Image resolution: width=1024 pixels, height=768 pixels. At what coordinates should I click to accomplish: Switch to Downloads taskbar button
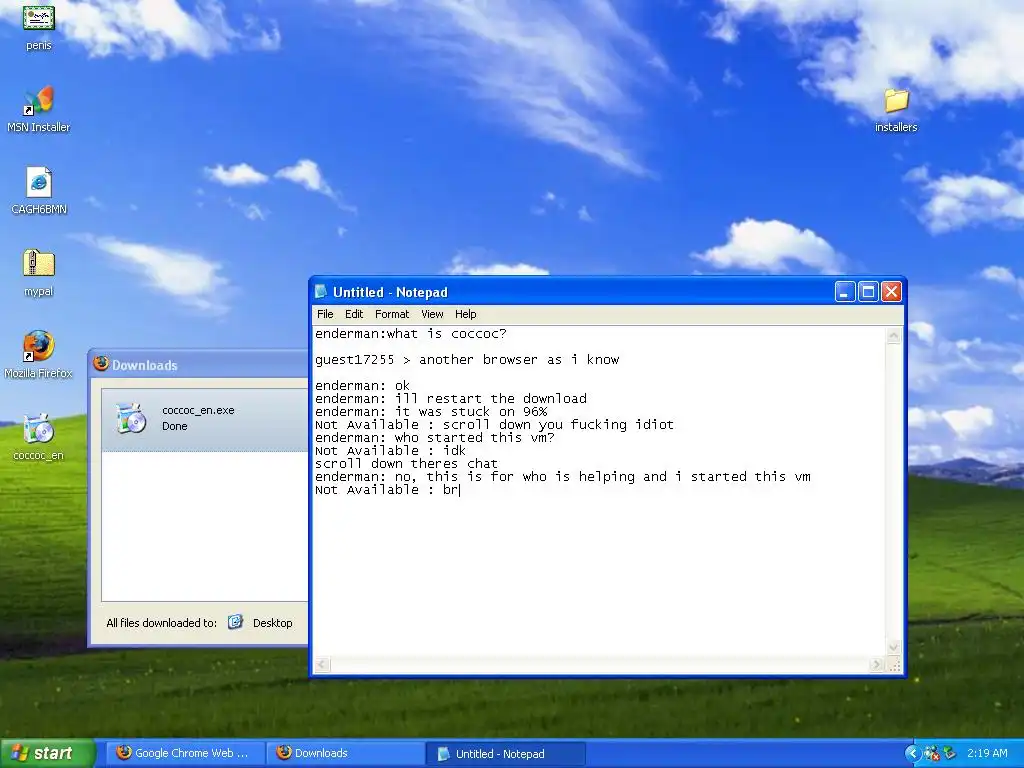tap(345, 753)
